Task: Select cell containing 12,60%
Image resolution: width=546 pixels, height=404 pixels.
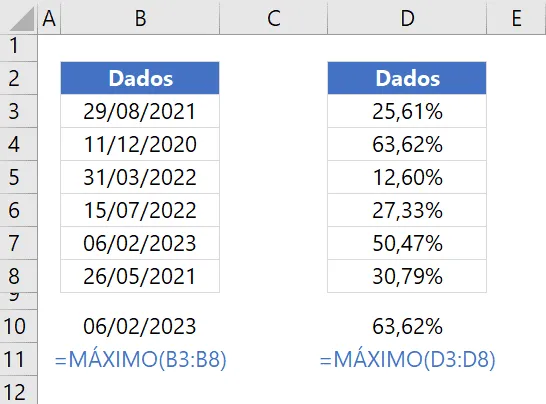Action: click(407, 177)
